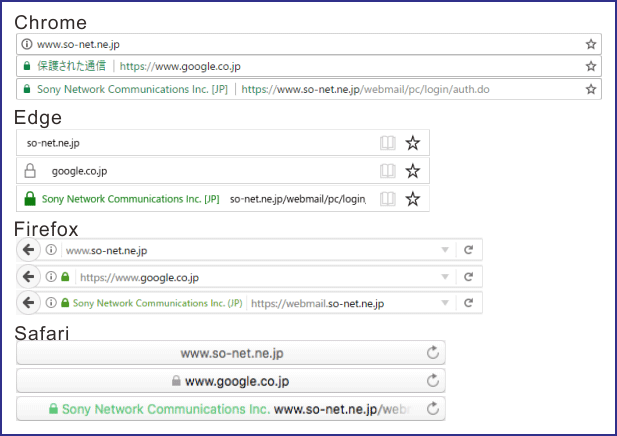Screen dimensions: 617x436
Task: Reload Safari www.so-net.ne.jp page
Action: coord(433,352)
